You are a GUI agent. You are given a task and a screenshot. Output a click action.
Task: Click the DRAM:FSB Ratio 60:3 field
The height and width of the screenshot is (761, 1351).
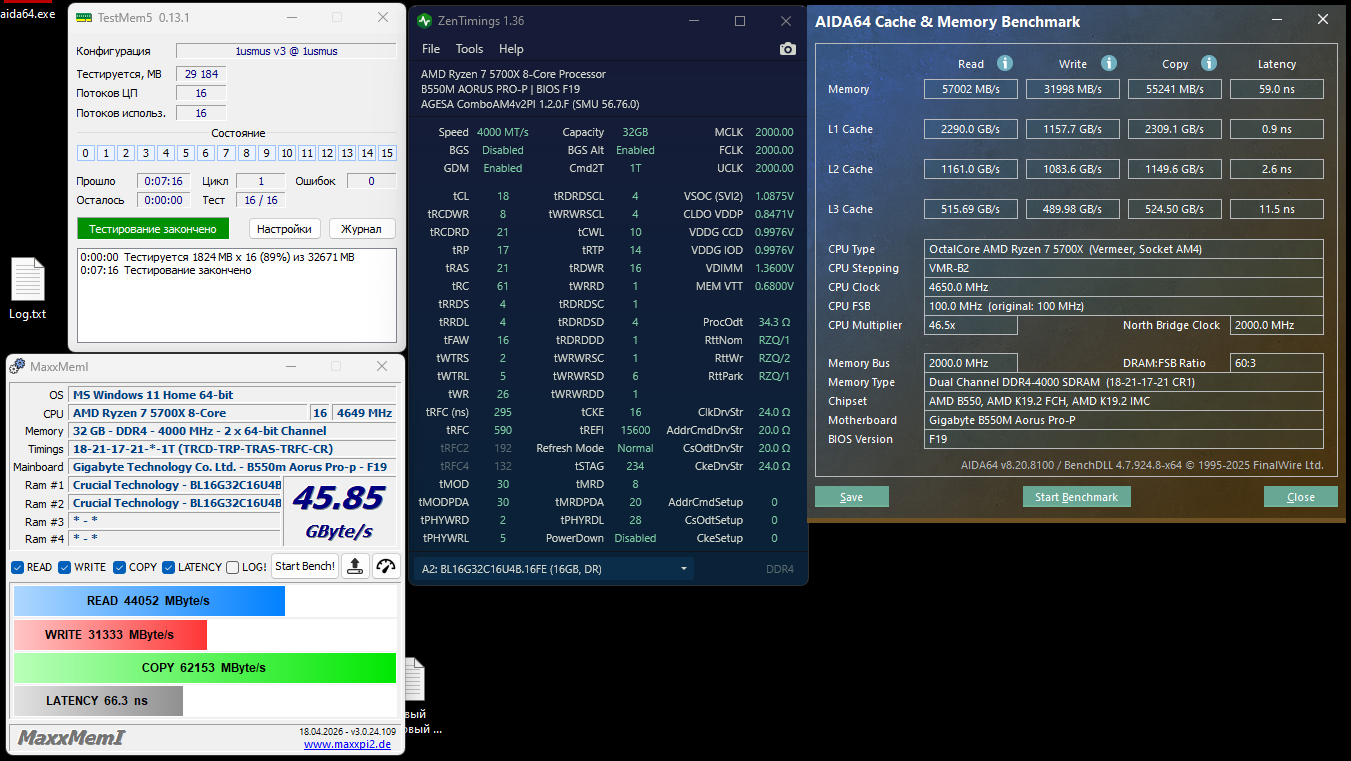(x=1277, y=363)
